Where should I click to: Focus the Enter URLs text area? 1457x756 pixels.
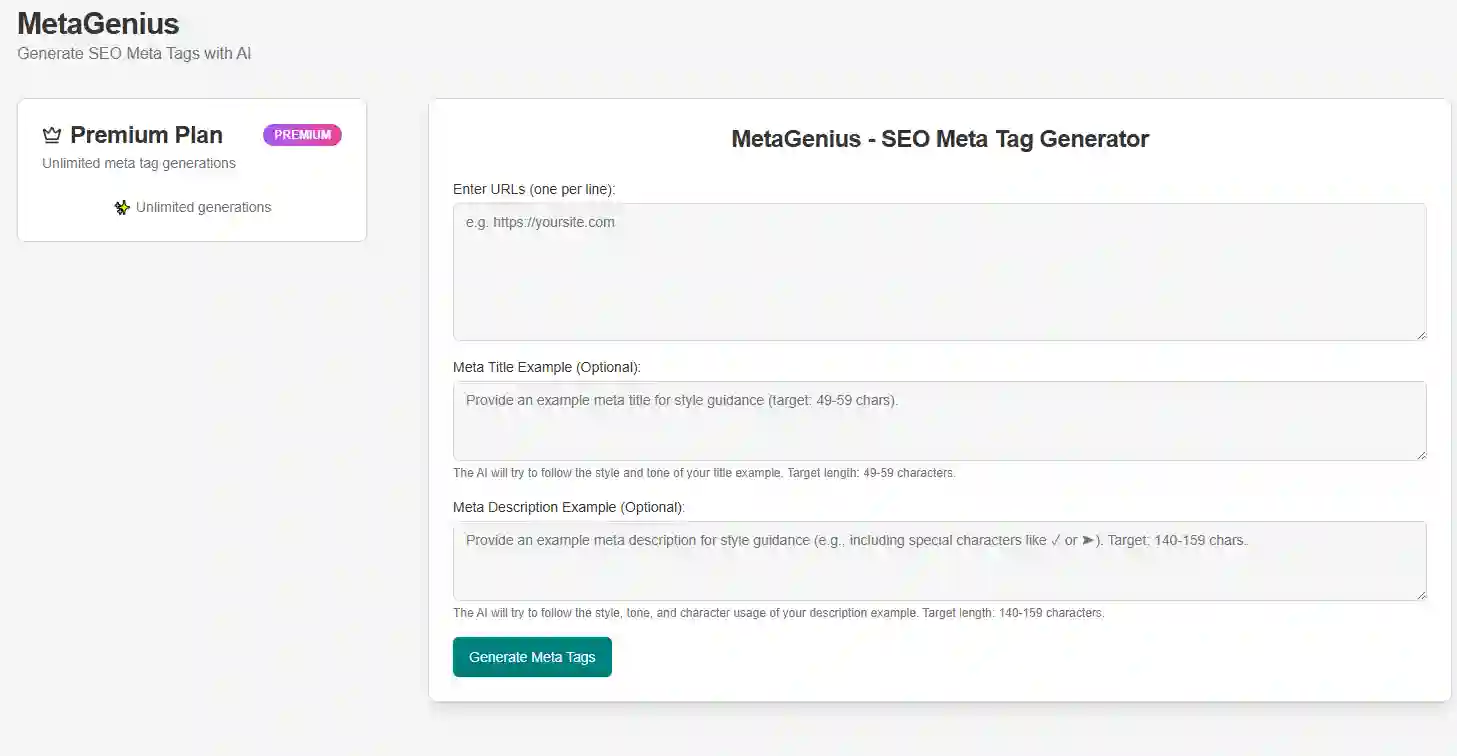coord(939,270)
